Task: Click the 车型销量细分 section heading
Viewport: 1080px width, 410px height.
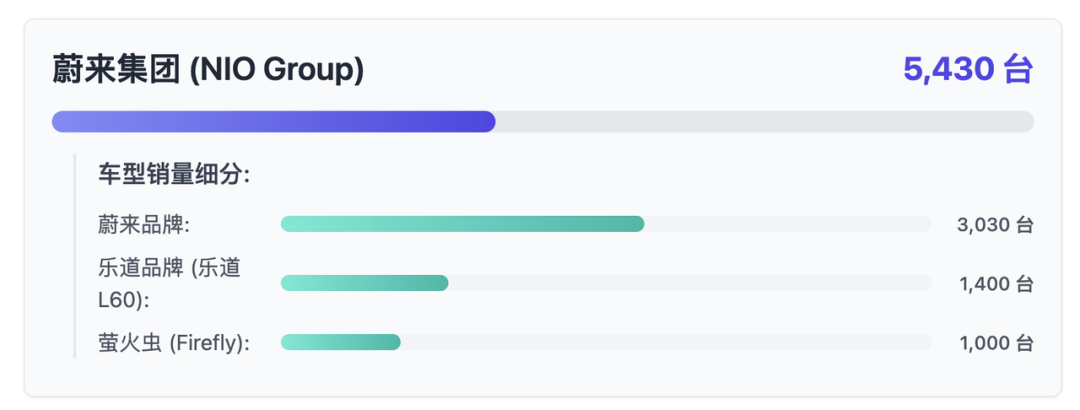Action: point(174,174)
